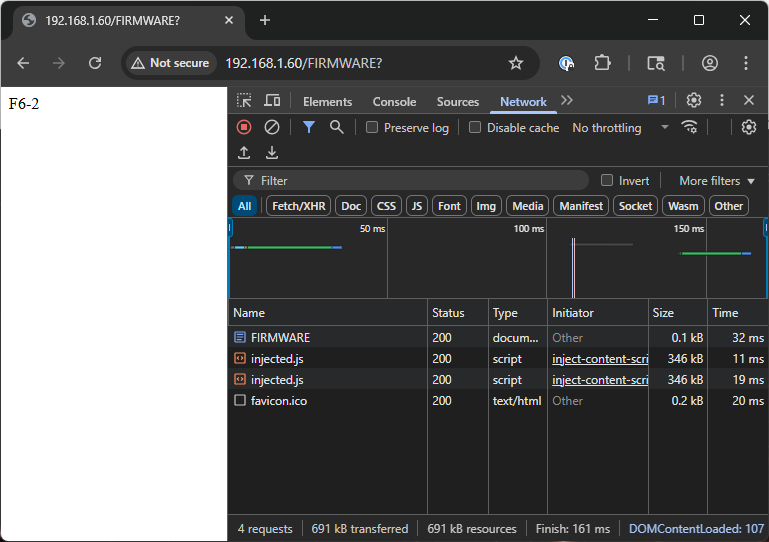Image resolution: width=769 pixels, height=542 pixels.
Task: Import a HAR file with upload icon
Action: click(x=244, y=153)
